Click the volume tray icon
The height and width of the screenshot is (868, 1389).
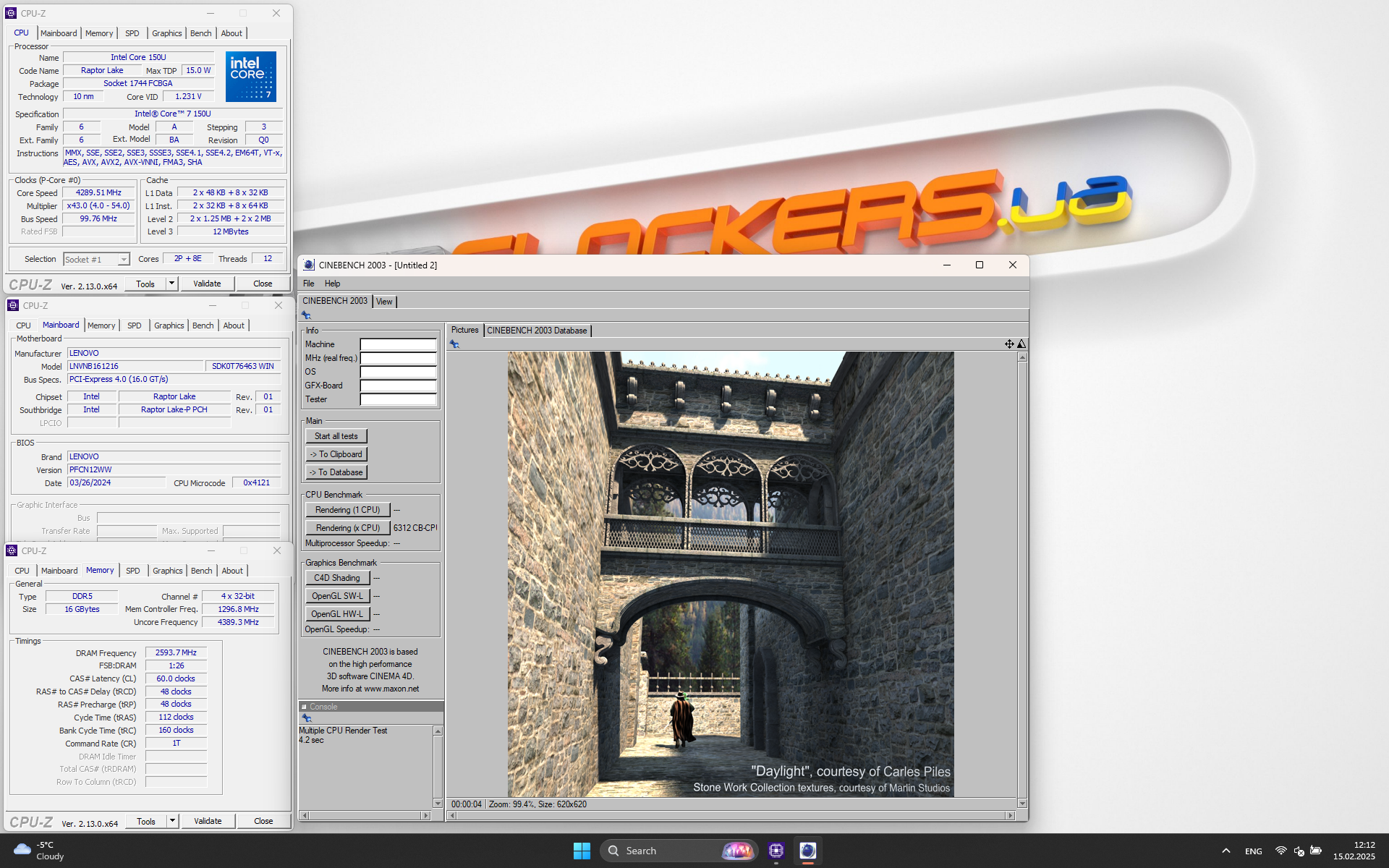point(1299,851)
